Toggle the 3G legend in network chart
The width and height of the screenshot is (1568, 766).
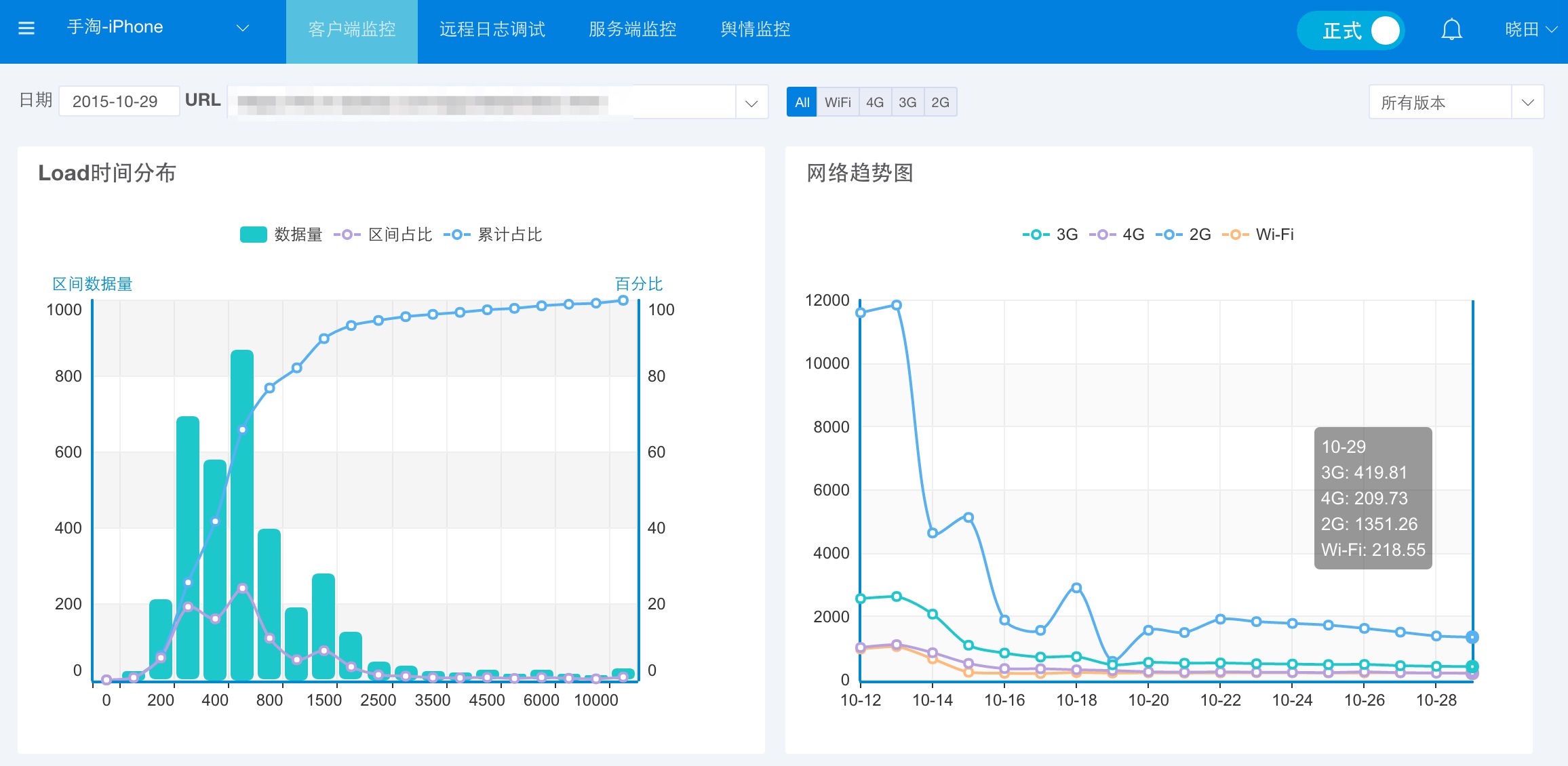click(x=1050, y=235)
